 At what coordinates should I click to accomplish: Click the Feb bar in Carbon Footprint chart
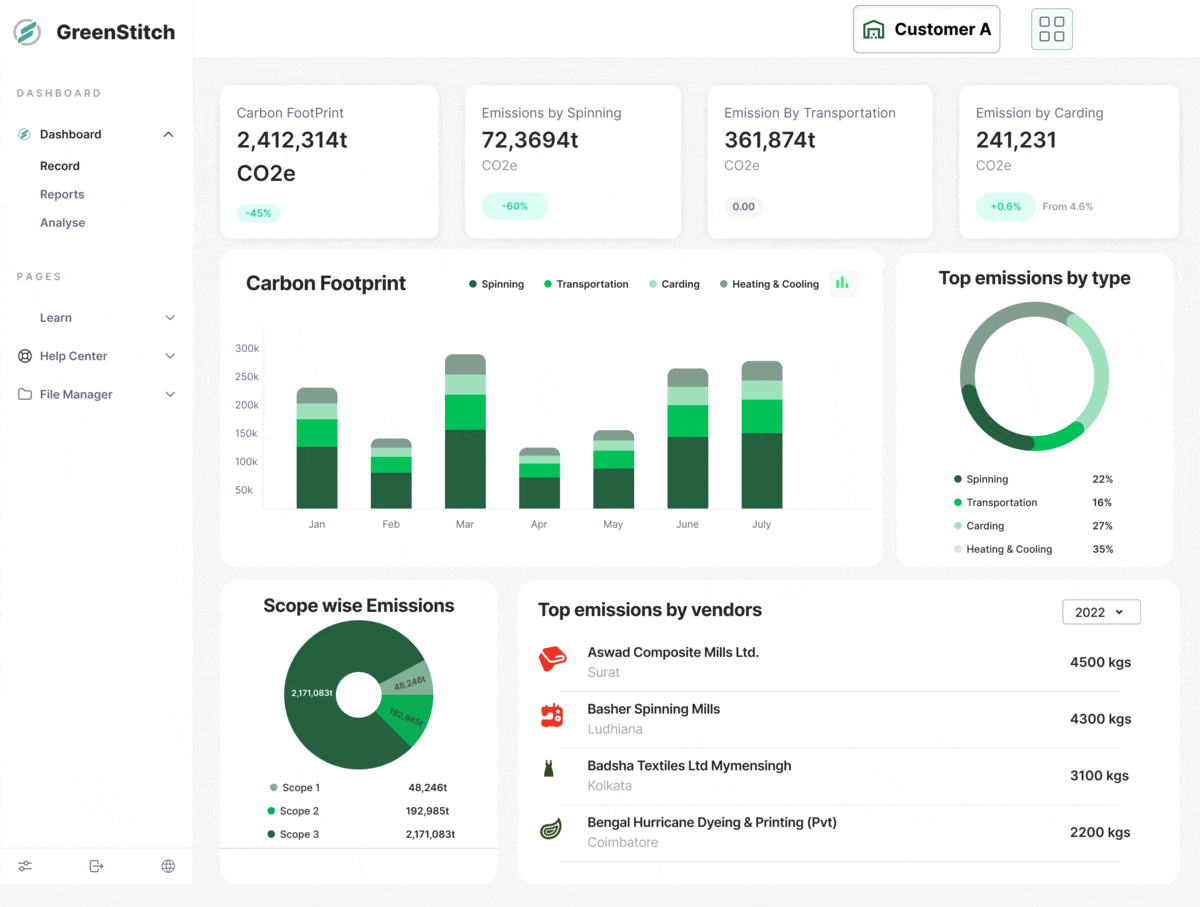pos(391,474)
